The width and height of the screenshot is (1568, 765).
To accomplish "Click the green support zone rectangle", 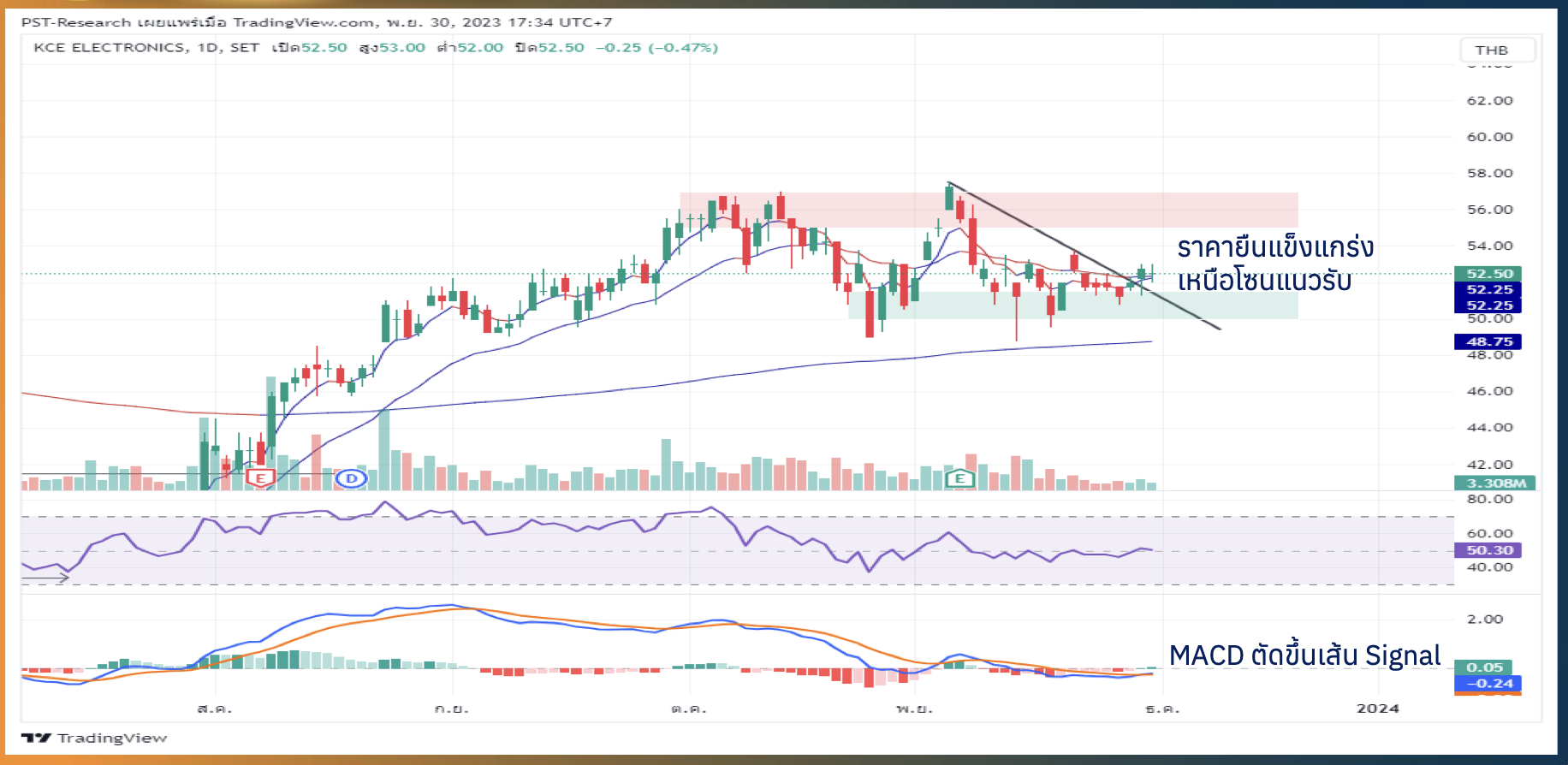I will click(x=1073, y=305).
